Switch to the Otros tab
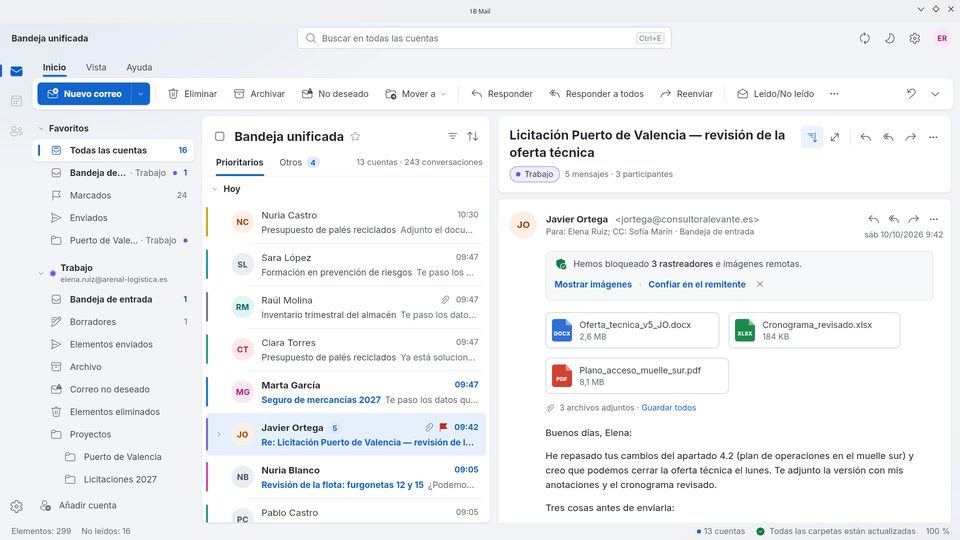The height and width of the screenshot is (540, 960). (x=298, y=163)
